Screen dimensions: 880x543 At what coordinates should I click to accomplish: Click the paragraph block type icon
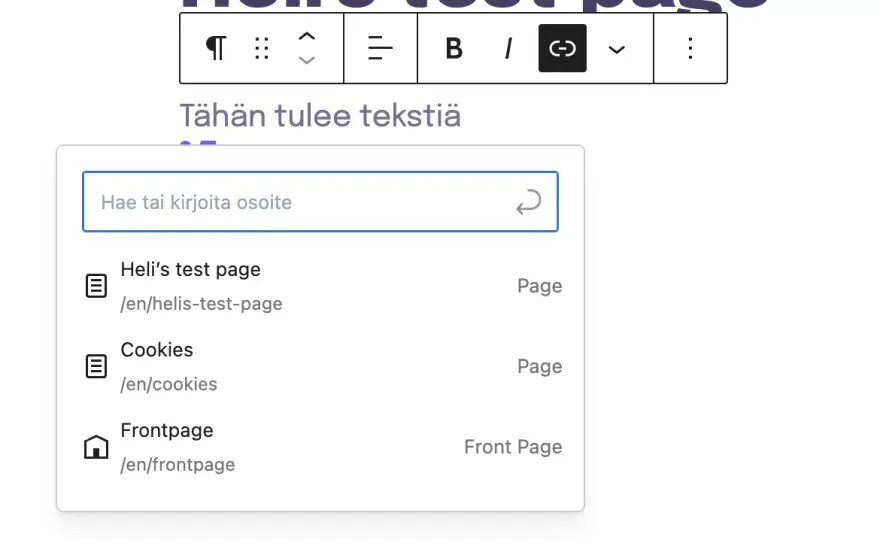coord(215,48)
